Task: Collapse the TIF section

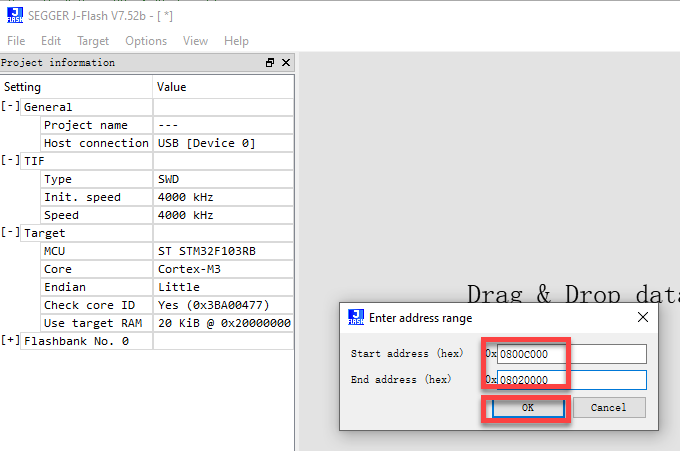Action: click(x=10, y=160)
